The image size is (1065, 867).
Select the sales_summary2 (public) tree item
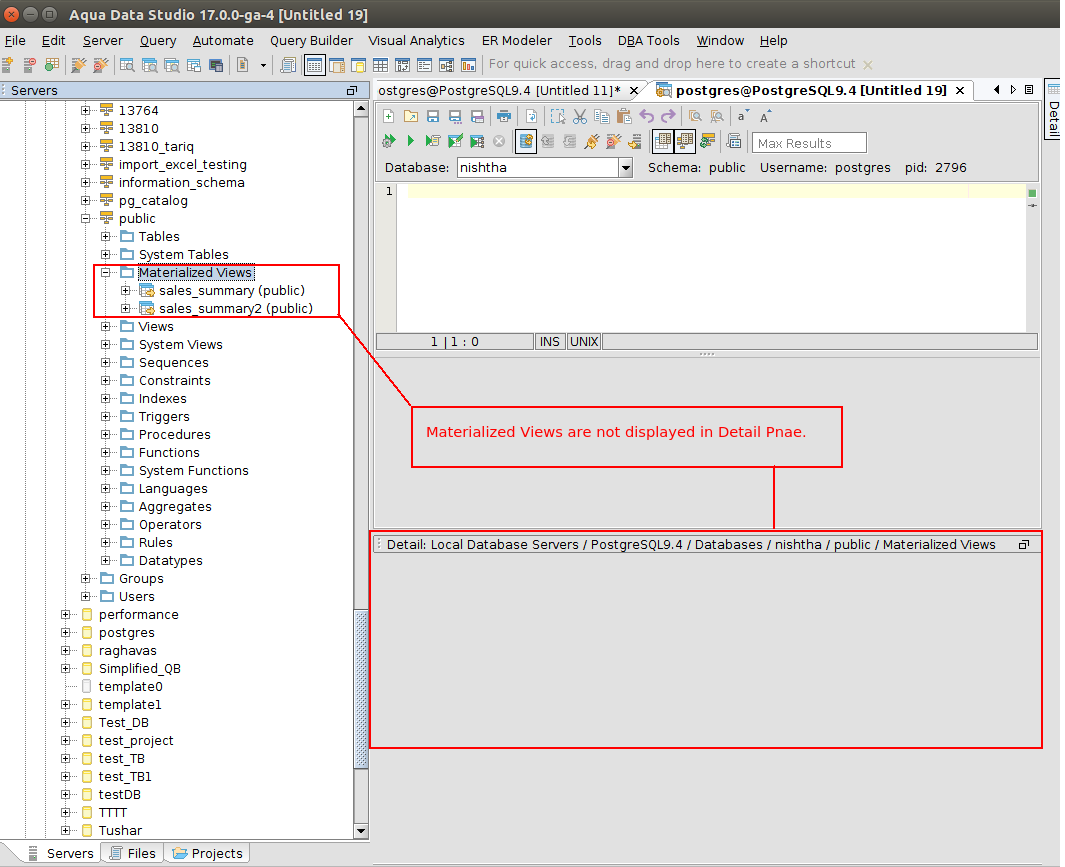[x=236, y=308]
